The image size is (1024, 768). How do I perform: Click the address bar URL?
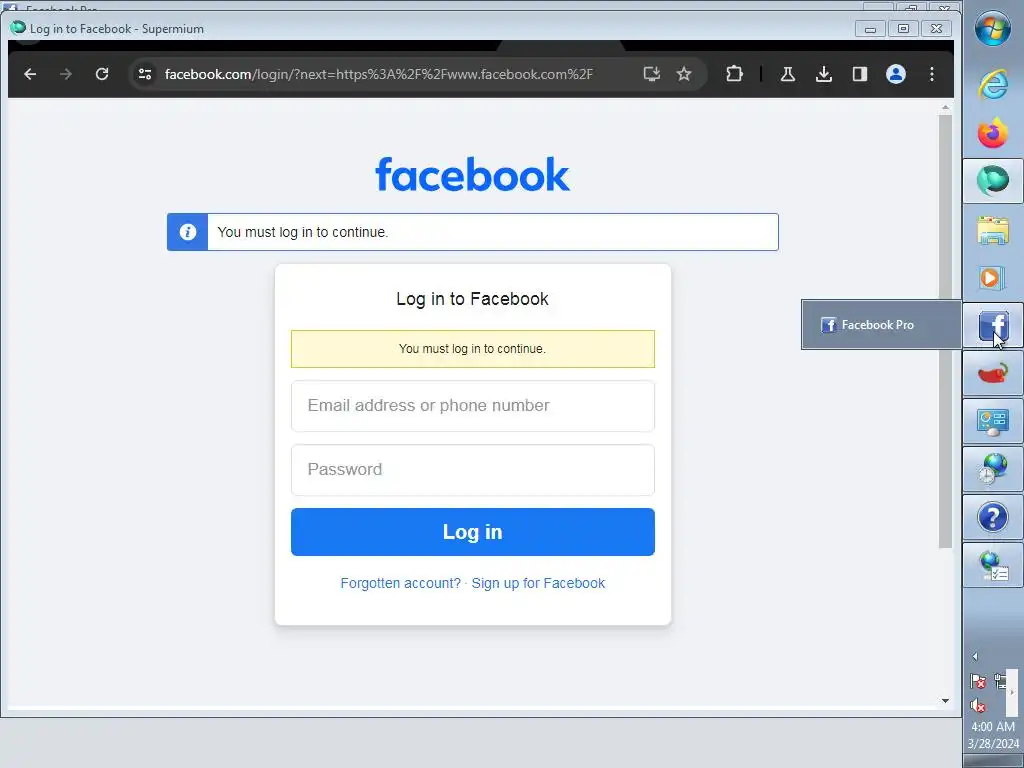(379, 74)
